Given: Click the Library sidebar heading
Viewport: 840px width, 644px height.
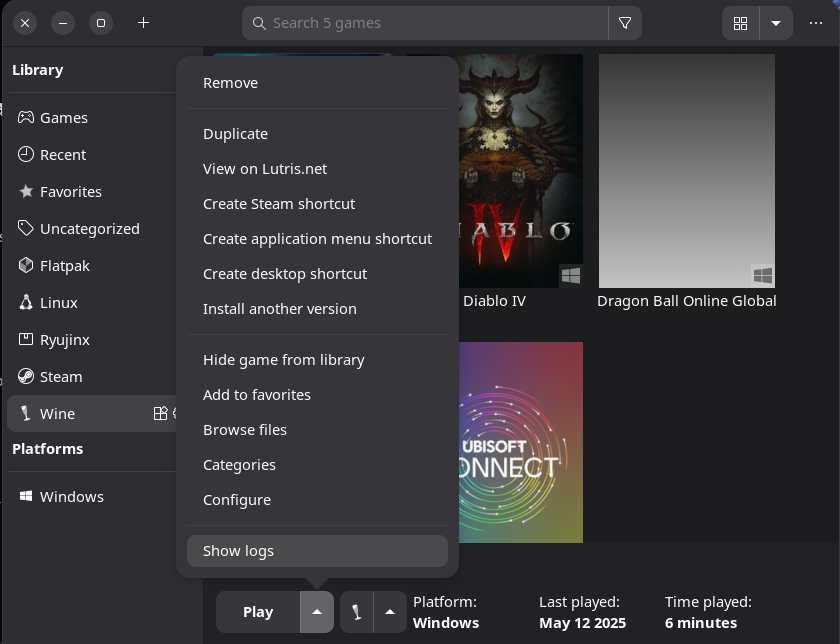Looking at the screenshot, I should click(x=38, y=70).
